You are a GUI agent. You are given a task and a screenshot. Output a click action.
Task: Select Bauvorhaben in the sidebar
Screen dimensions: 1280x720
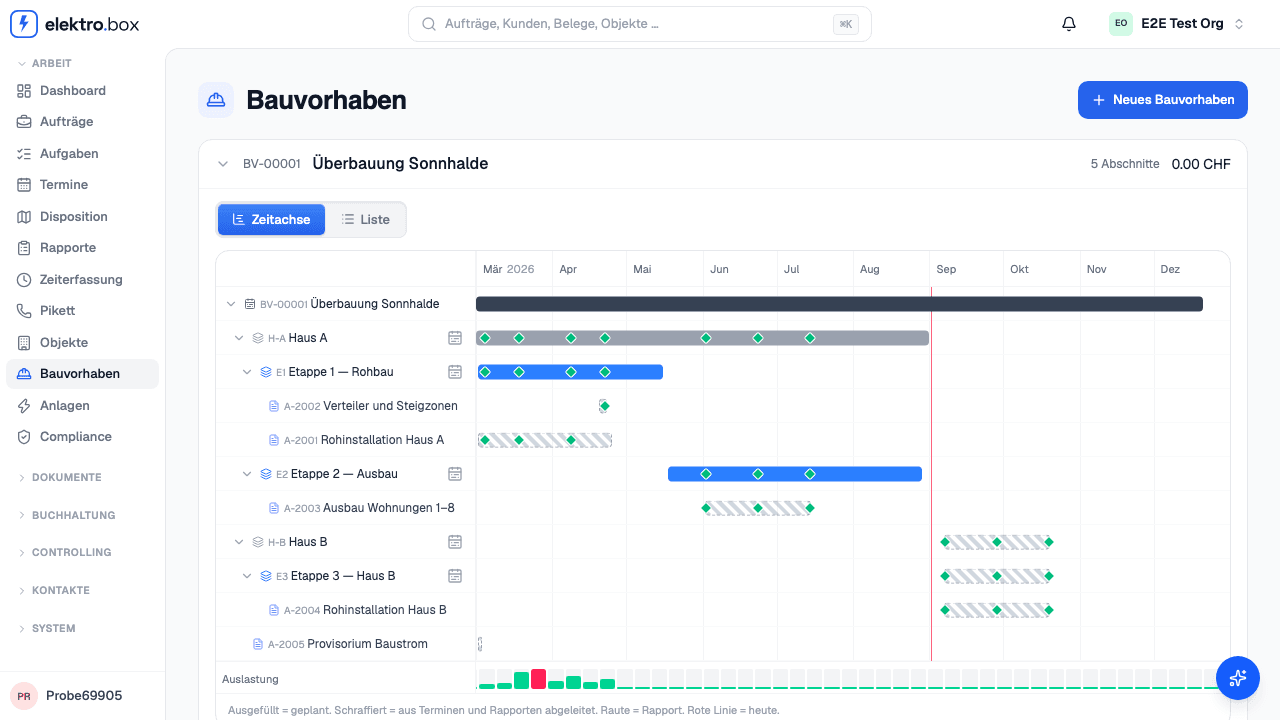point(82,374)
